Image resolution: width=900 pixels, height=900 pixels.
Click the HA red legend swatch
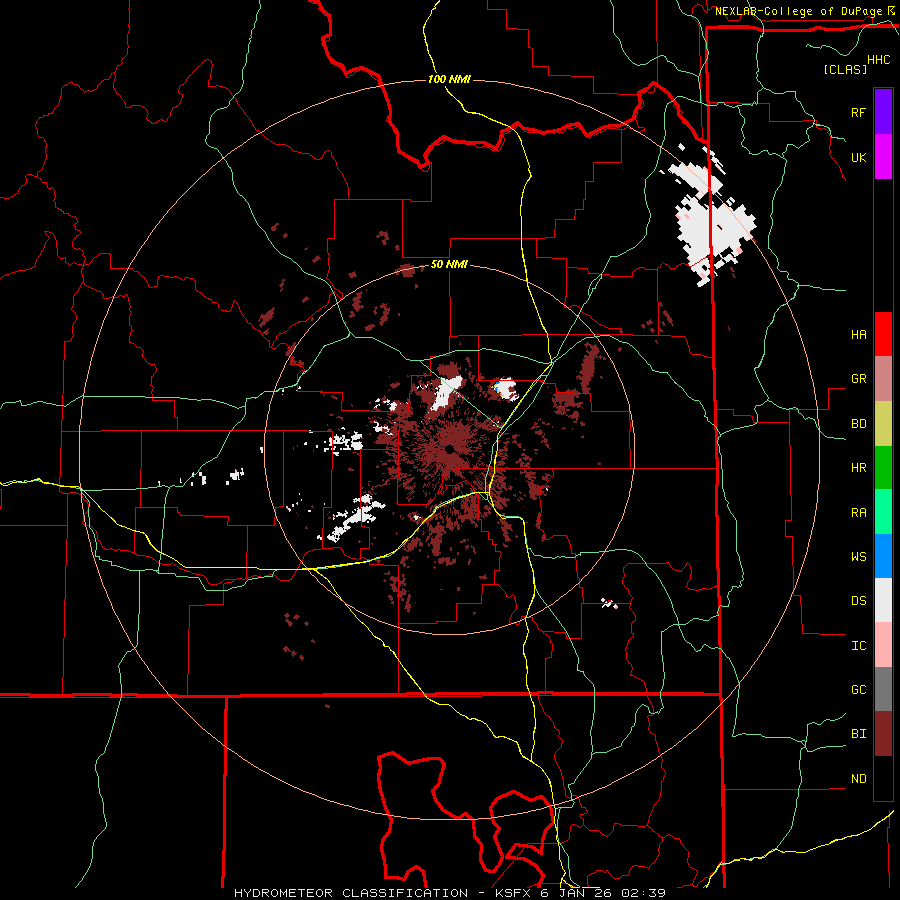tap(883, 334)
